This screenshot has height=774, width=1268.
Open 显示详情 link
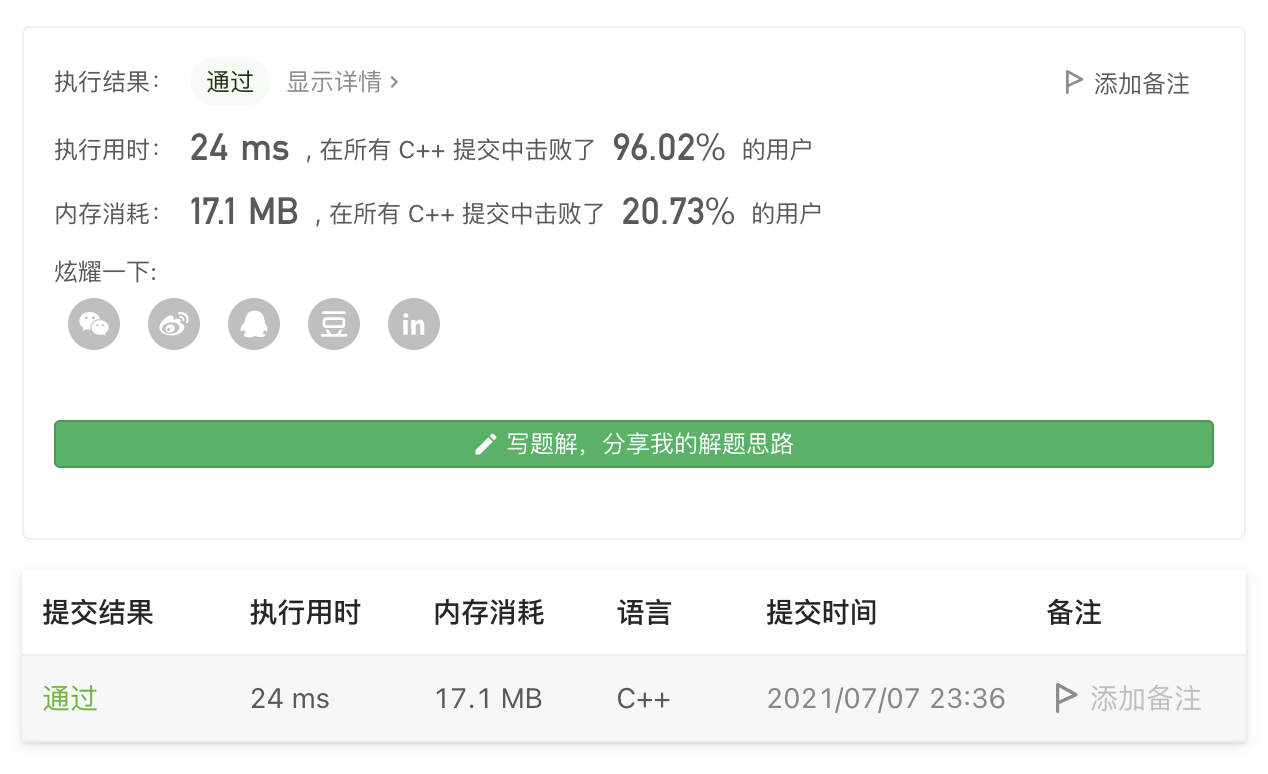pyautogui.click(x=343, y=82)
